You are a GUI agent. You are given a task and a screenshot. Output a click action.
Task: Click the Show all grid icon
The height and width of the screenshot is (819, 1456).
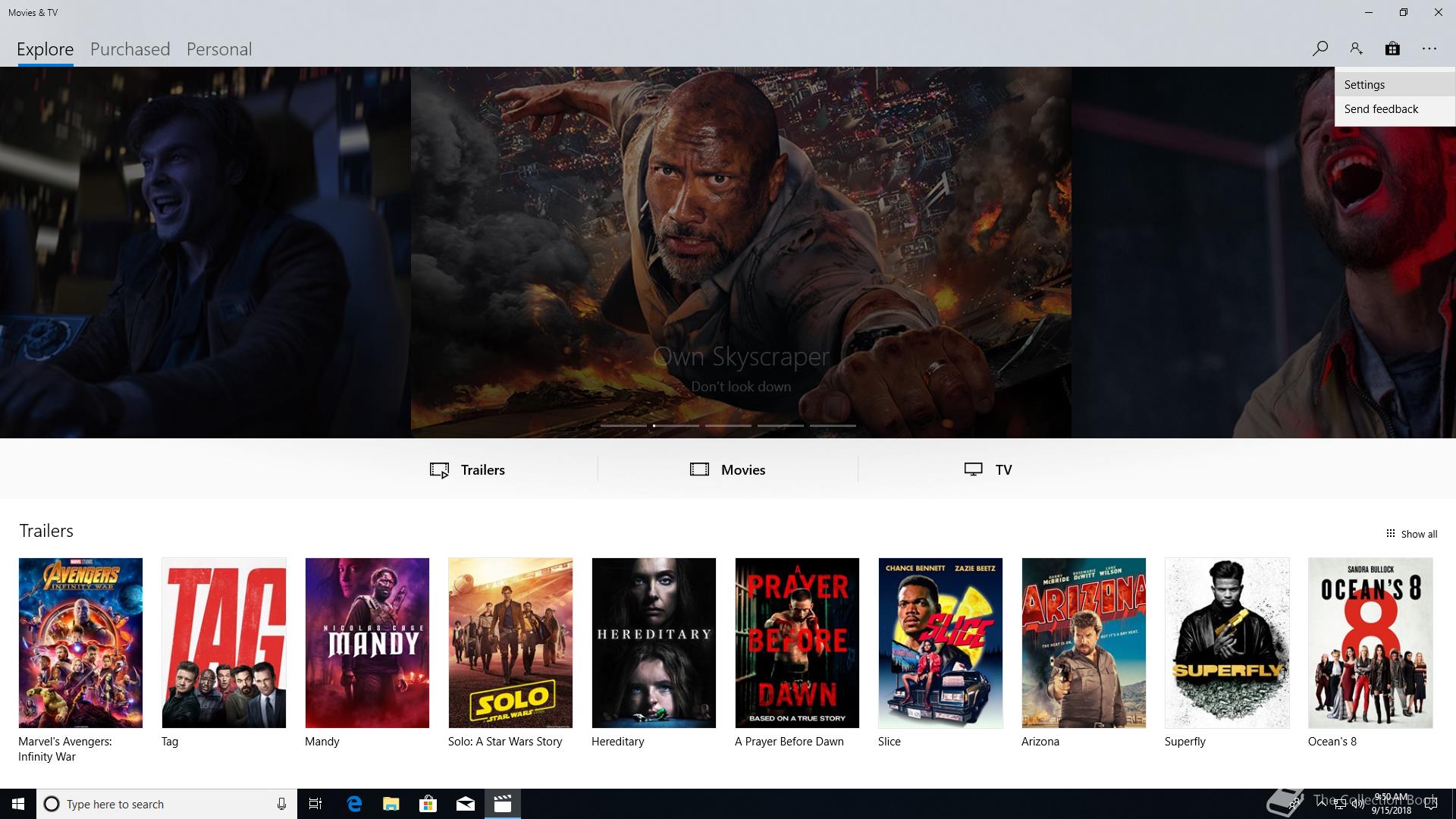pyautogui.click(x=1391, y=534)
